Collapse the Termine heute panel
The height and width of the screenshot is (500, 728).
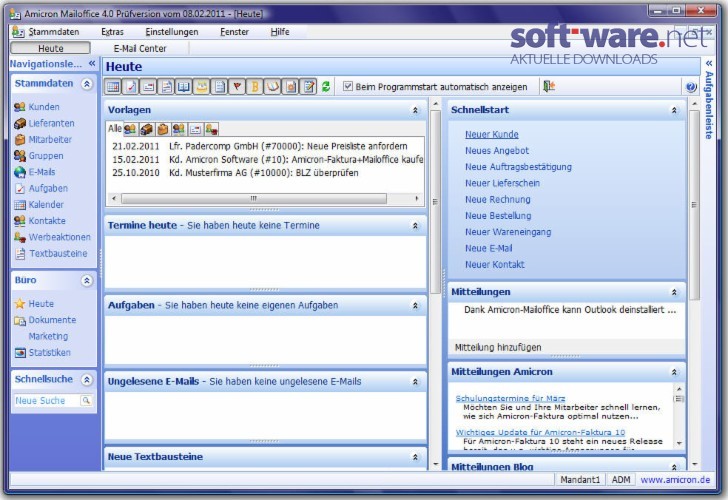point(415,226)
